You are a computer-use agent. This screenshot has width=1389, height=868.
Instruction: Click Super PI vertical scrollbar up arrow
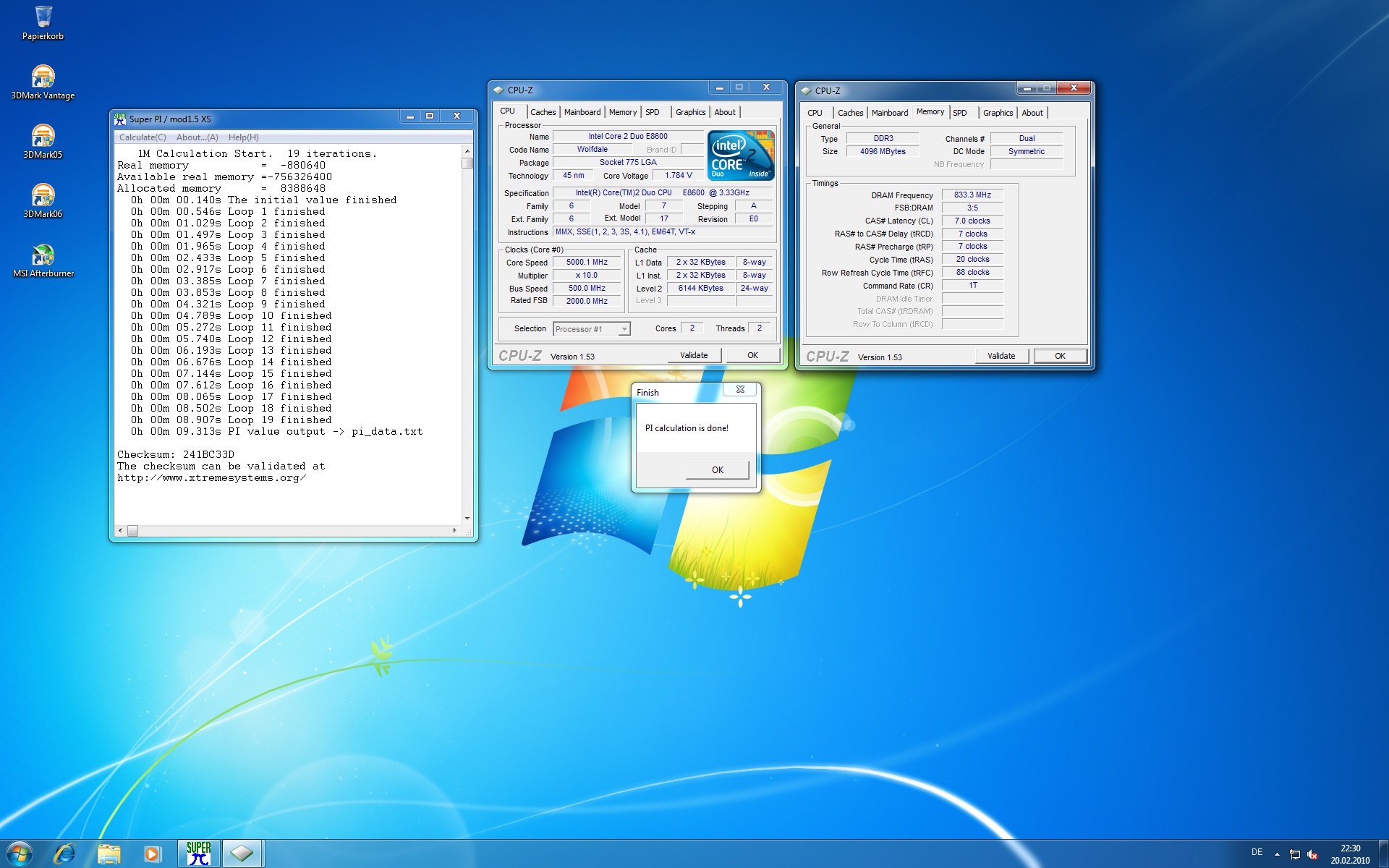(x=467, y=151)
